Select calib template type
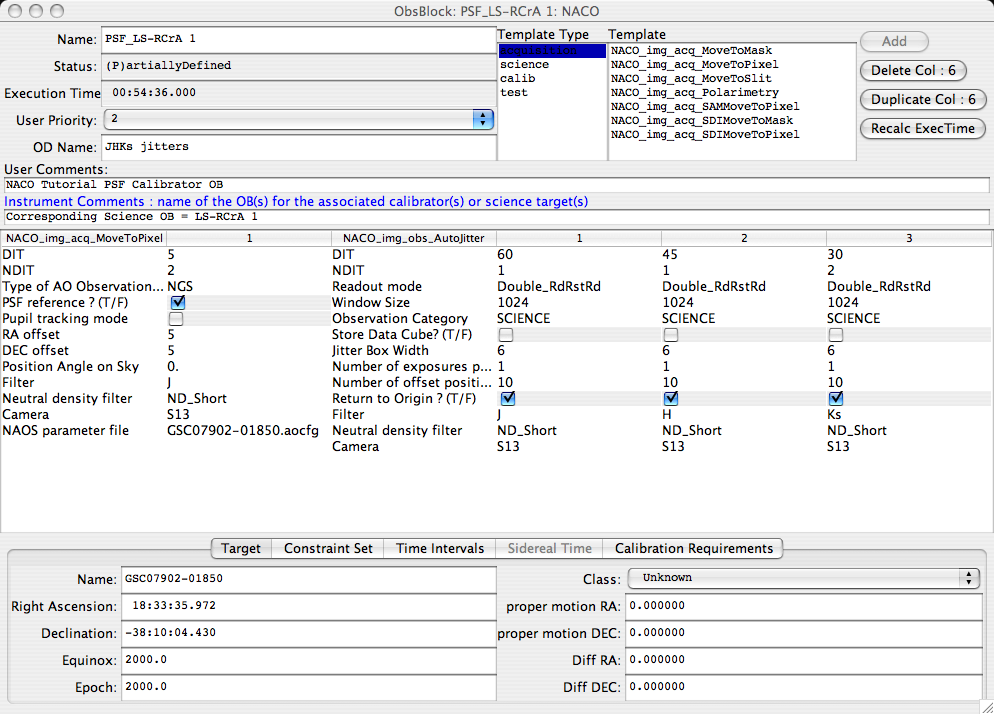 pos(552,79)
